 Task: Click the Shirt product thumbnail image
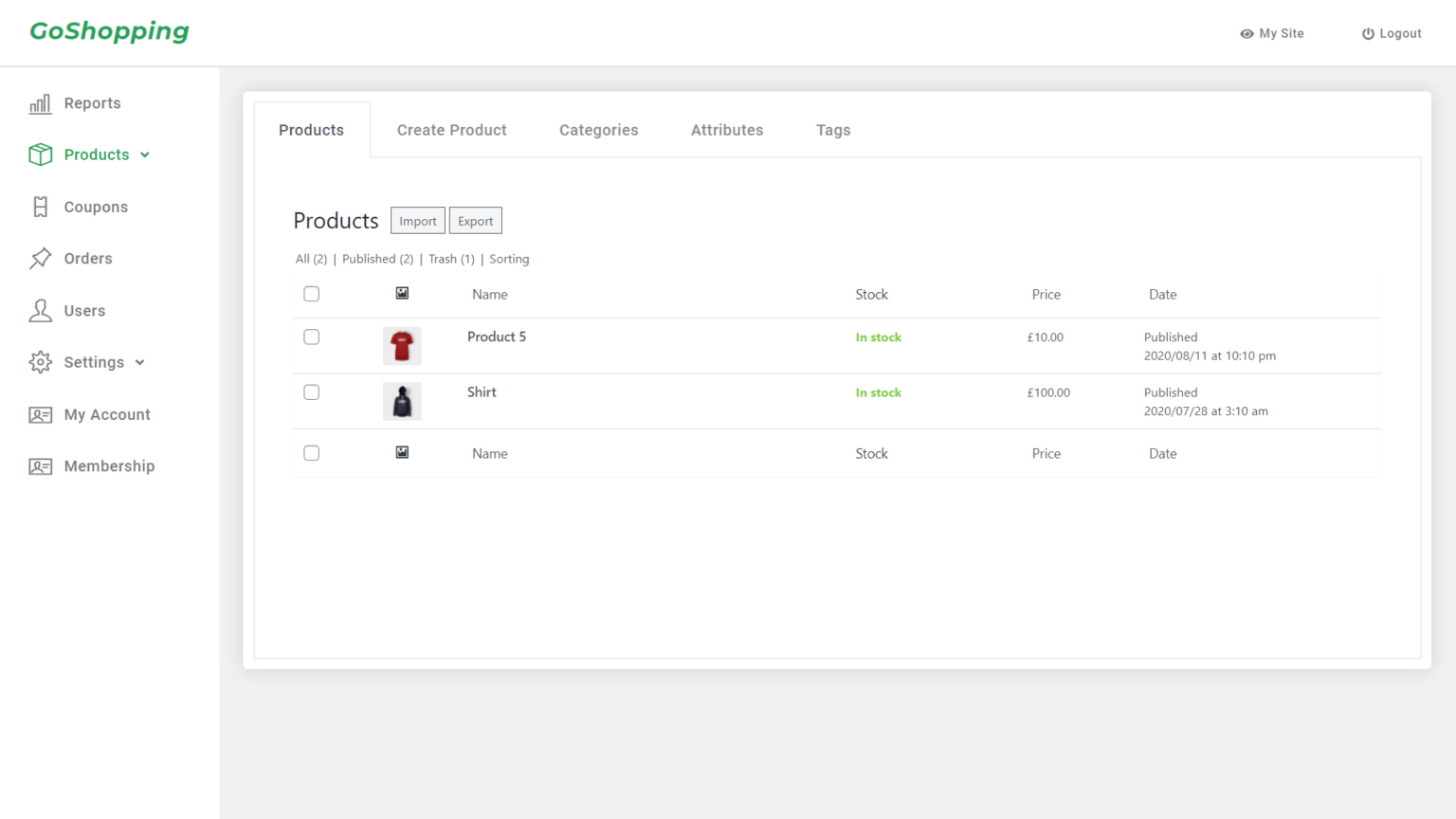pos(402,401)
